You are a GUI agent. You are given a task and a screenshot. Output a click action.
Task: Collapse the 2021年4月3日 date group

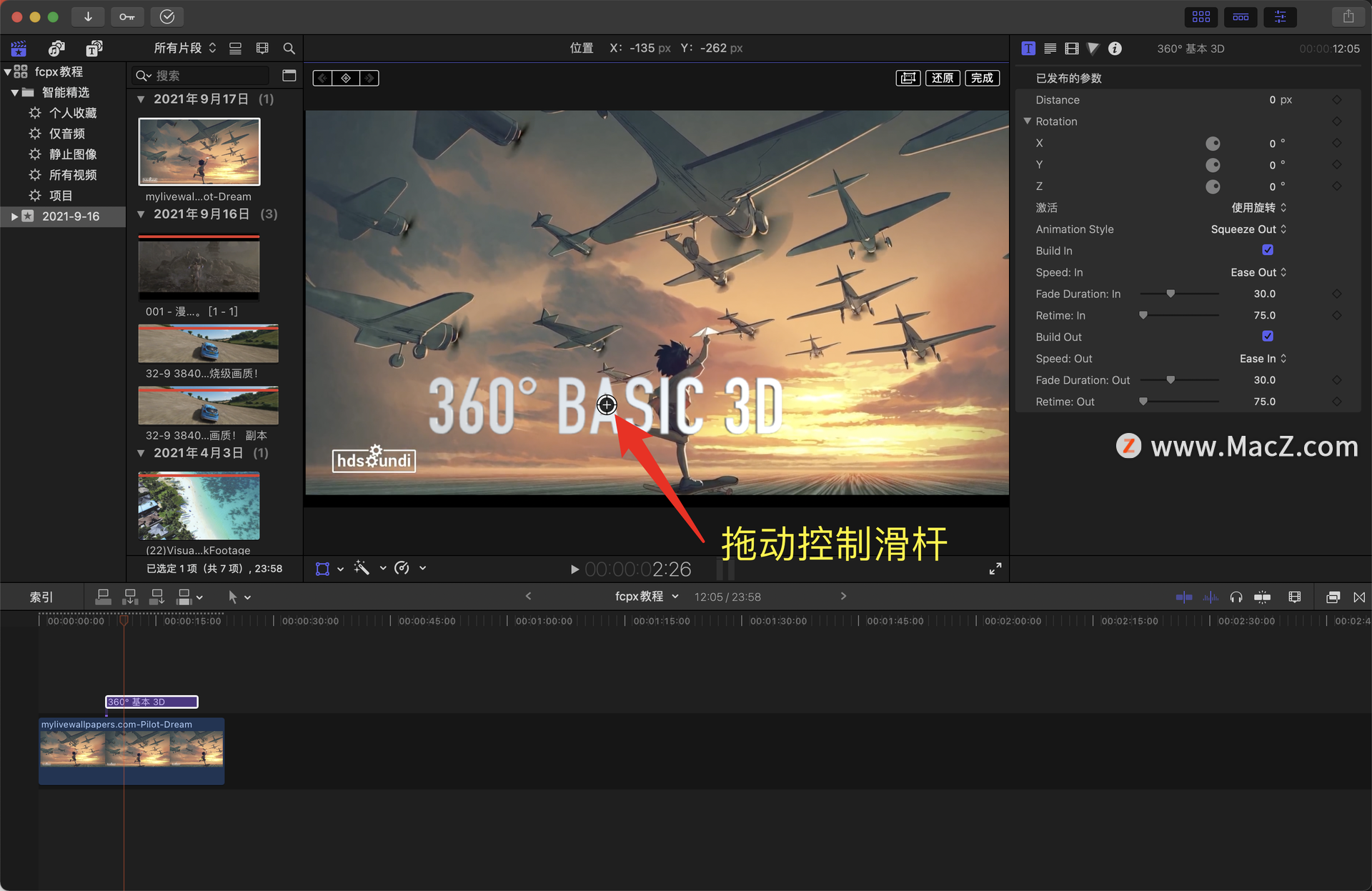pyautogui.click(x=141, y=453)
